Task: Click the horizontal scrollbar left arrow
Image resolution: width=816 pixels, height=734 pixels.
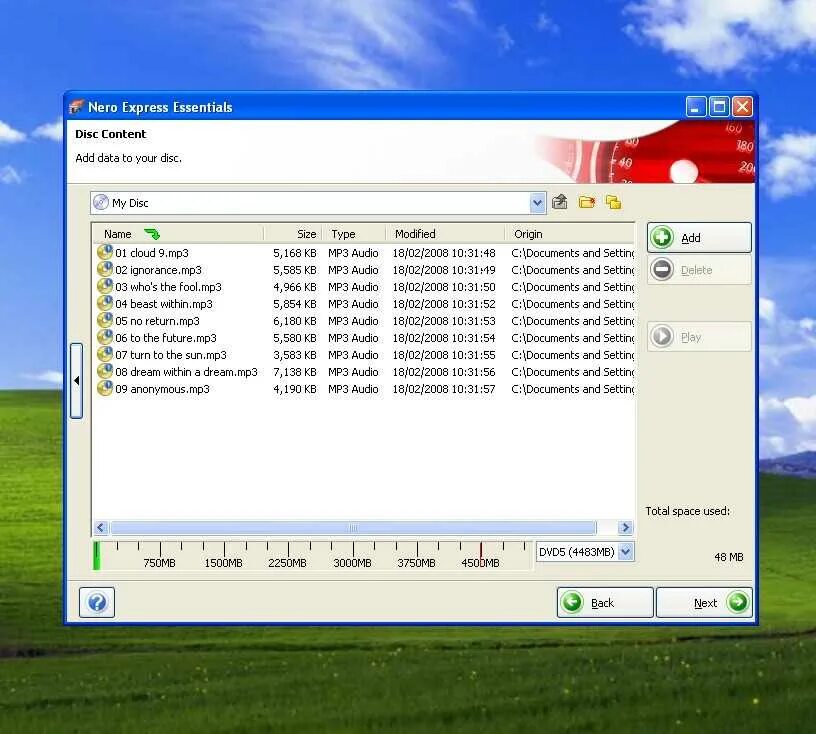Action: pyautogui.click(x=101, y=528)
